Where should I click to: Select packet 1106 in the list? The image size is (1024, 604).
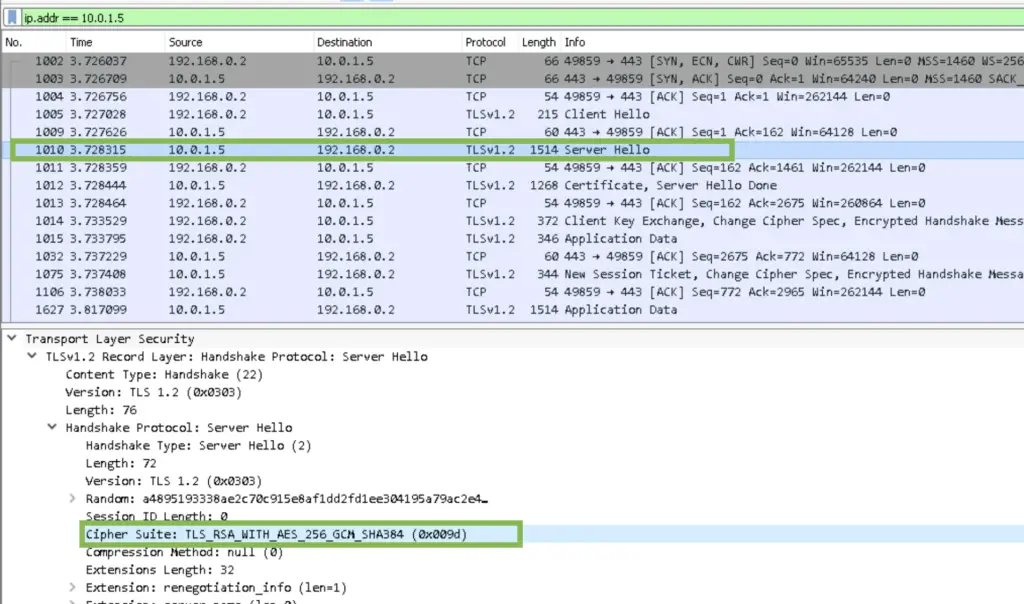513,292
